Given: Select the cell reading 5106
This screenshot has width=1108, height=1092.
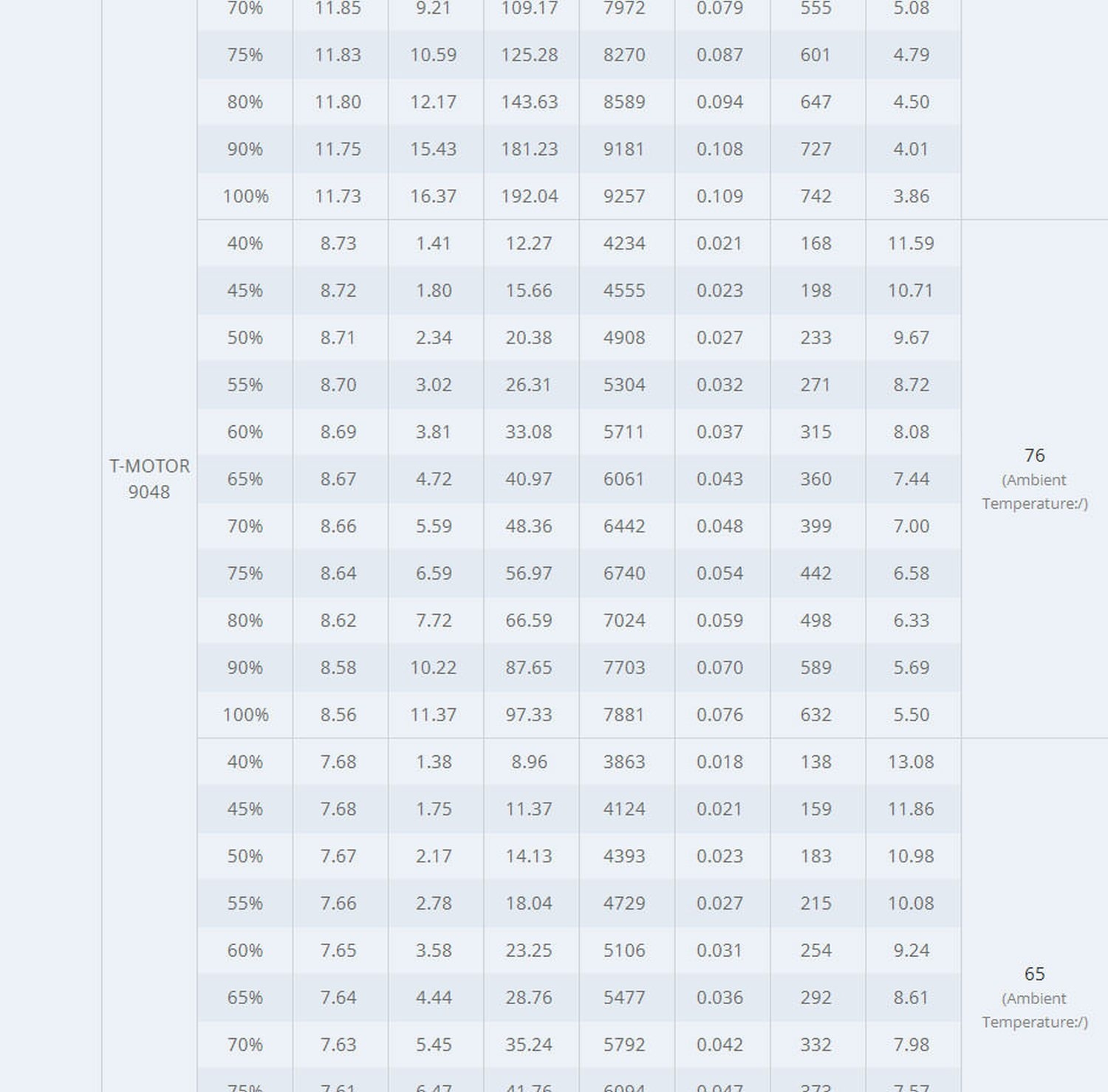Looking at the screenshot, I should [x=624, y=951].
